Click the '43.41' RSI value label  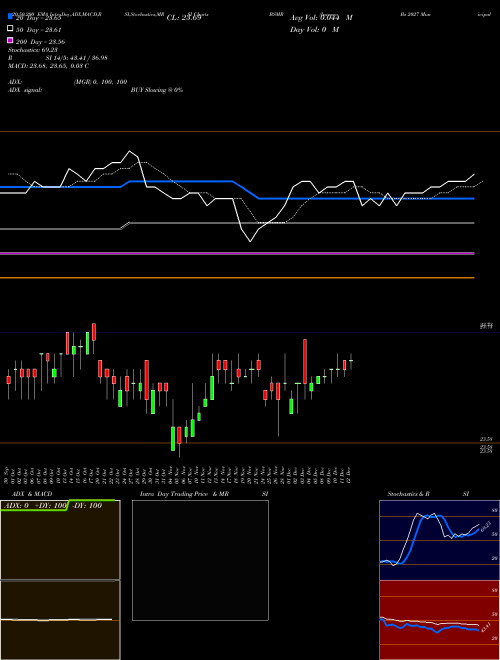pyautogui.click(x=485, y=627)
